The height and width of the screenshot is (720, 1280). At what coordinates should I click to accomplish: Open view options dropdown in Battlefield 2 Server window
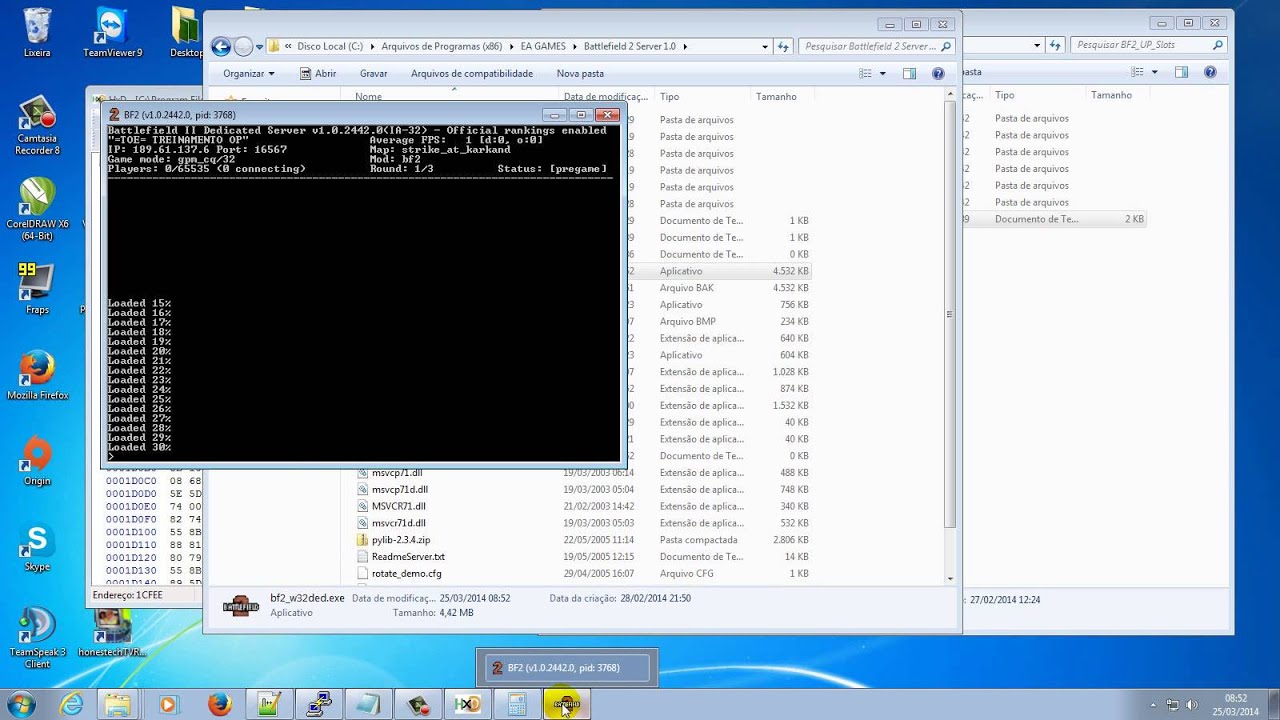pos(882,73)
